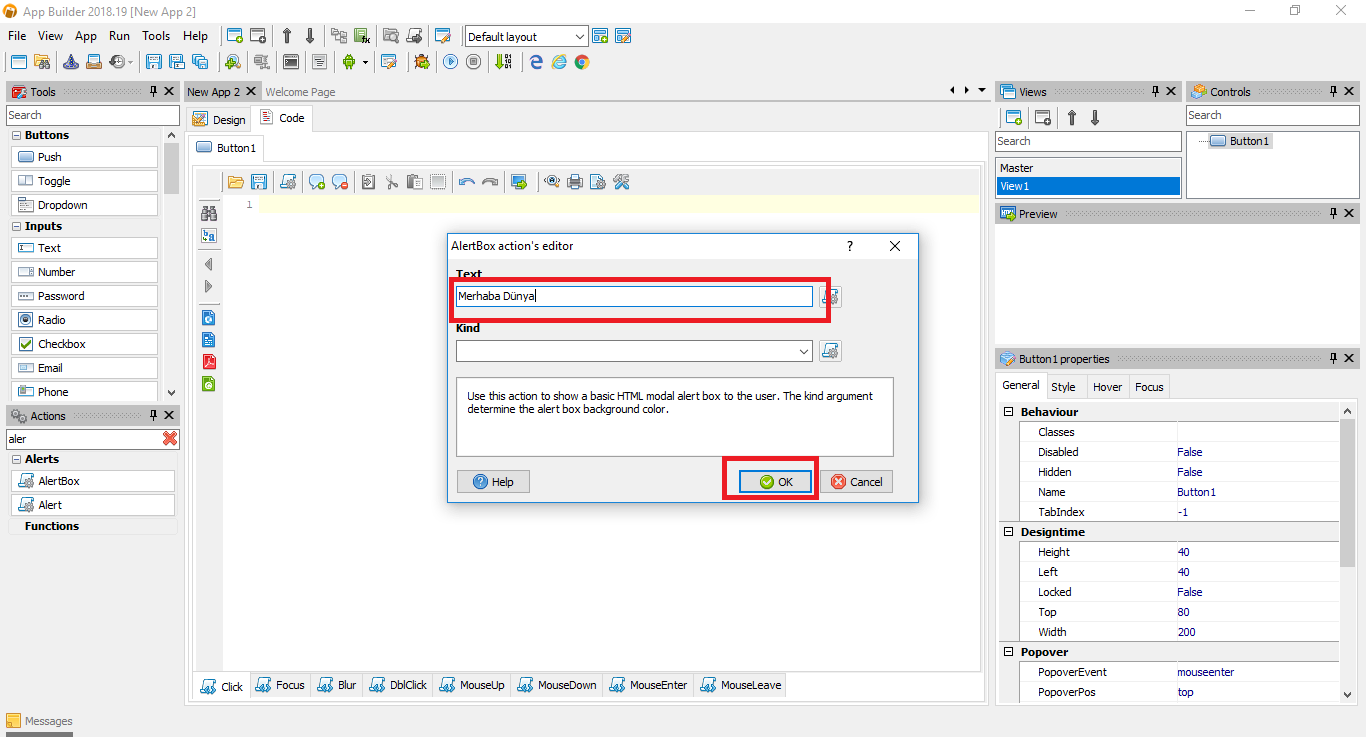The image size is (1366, 737).
Task: Cut code using the scissors icon
Action: pyautogui.click(x=390, y=181)
